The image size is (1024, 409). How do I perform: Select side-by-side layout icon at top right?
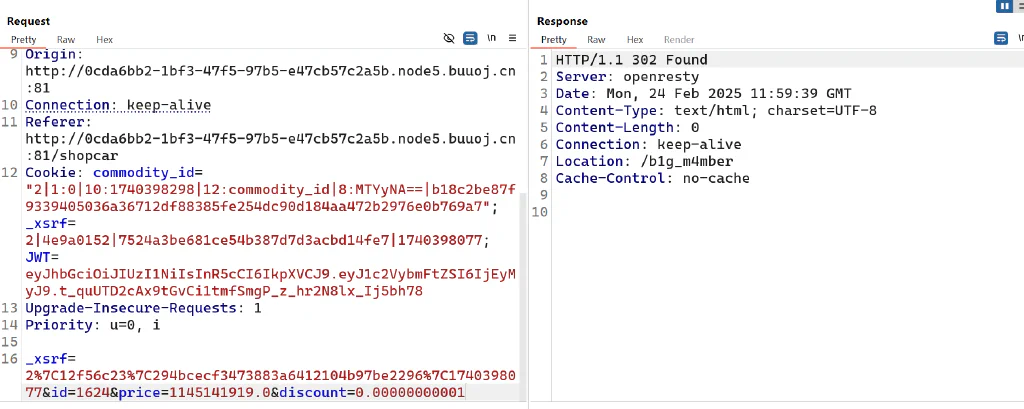[1004, 6]
